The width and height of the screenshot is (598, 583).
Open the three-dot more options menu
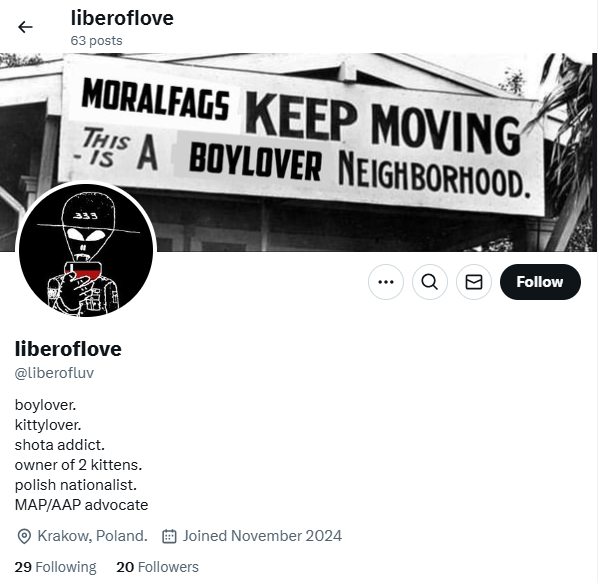(x=386, y=282)
